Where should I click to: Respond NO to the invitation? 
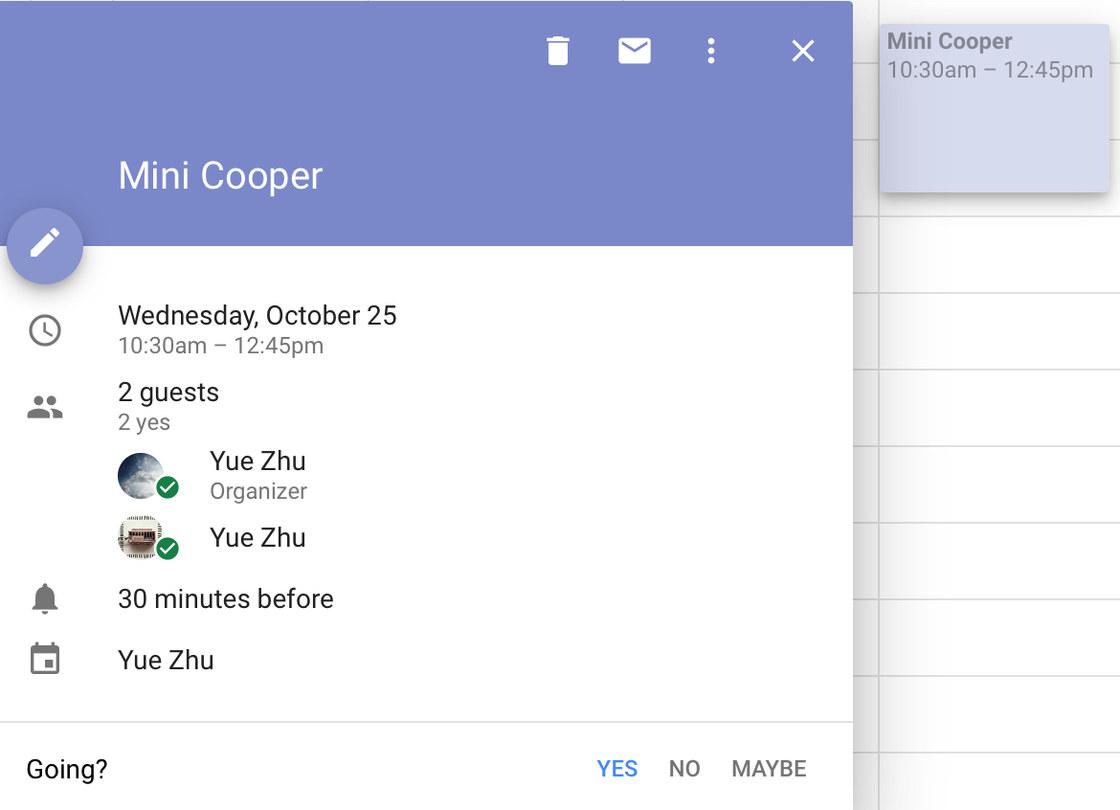coord(684,769)
